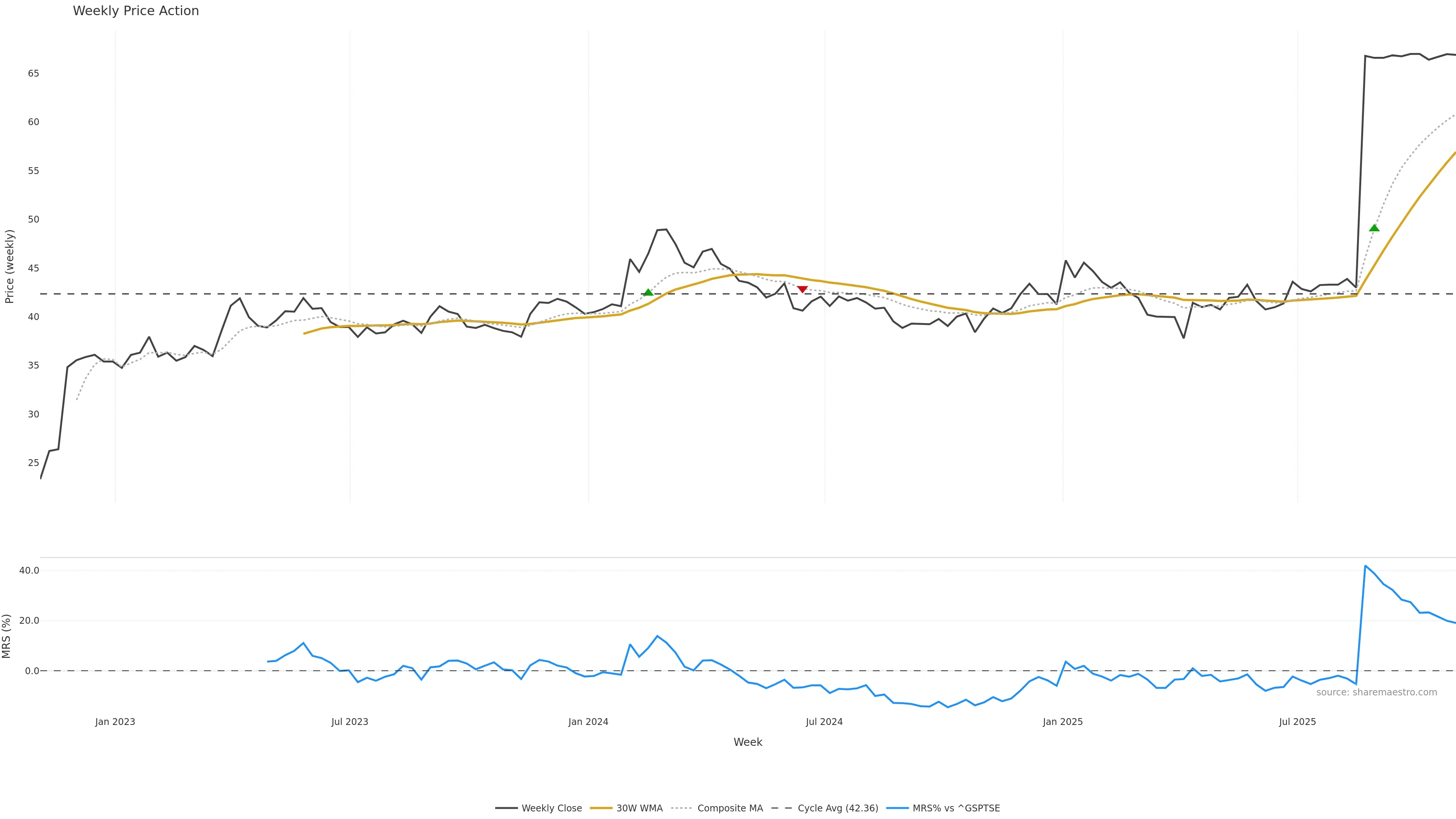
Task: Hide the Cycle Avg (42.36) legend entry
Action: point(838,808)
